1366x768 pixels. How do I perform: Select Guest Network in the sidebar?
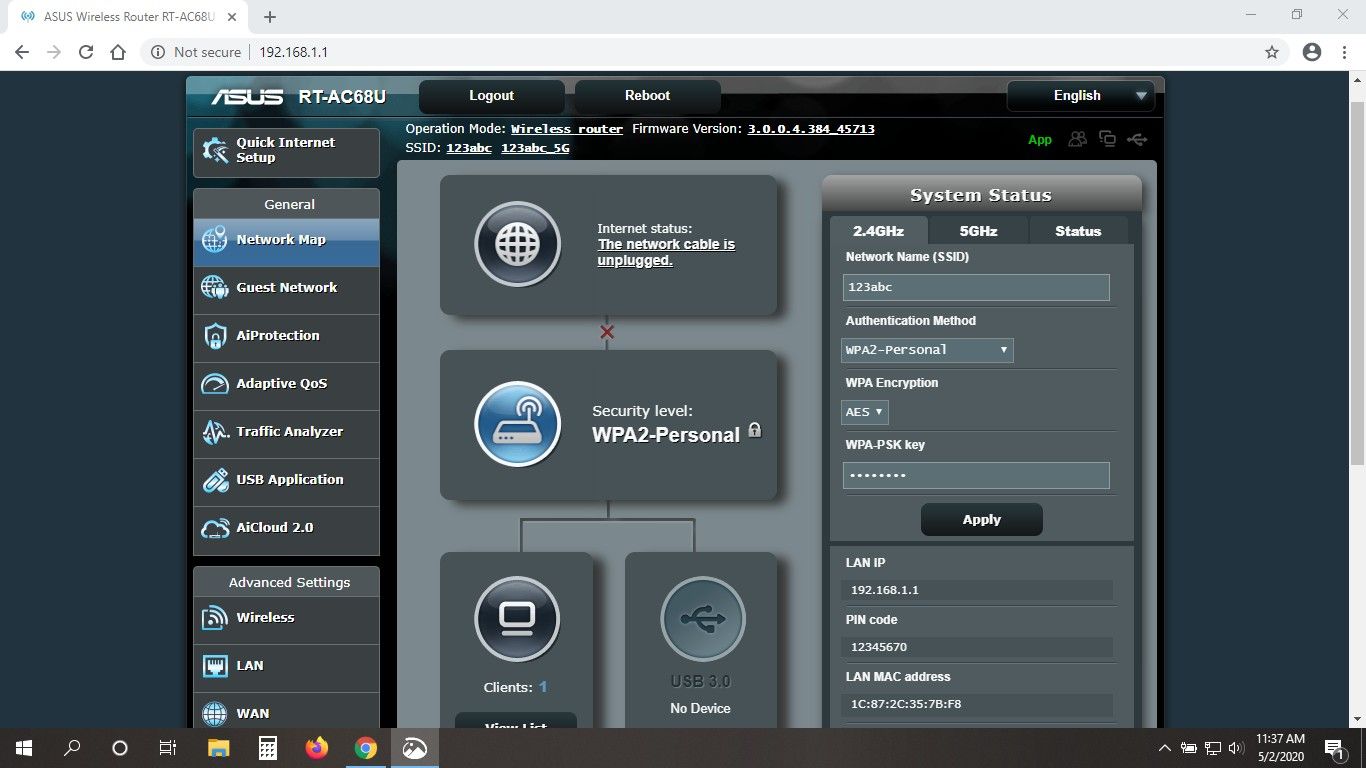286,288
